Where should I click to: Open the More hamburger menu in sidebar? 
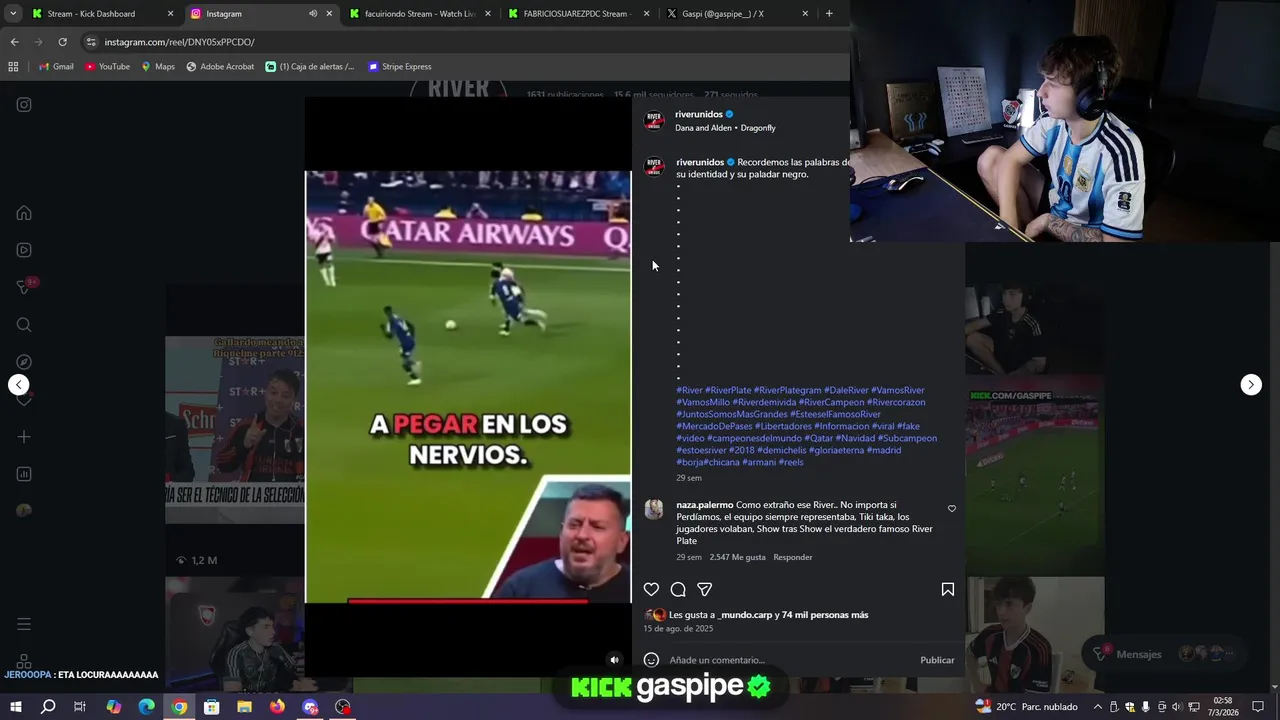24,624
